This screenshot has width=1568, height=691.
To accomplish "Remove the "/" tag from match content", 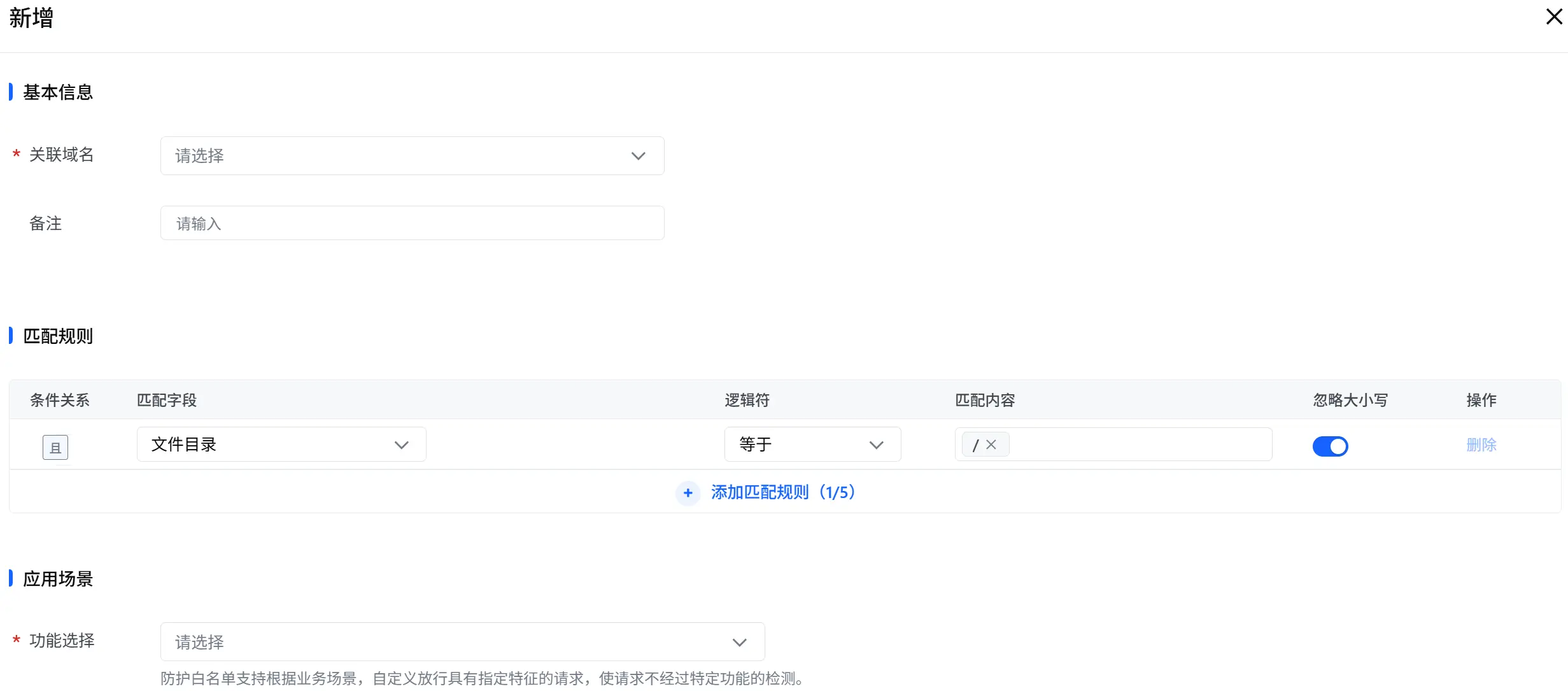I will click(x=991, y=445).
